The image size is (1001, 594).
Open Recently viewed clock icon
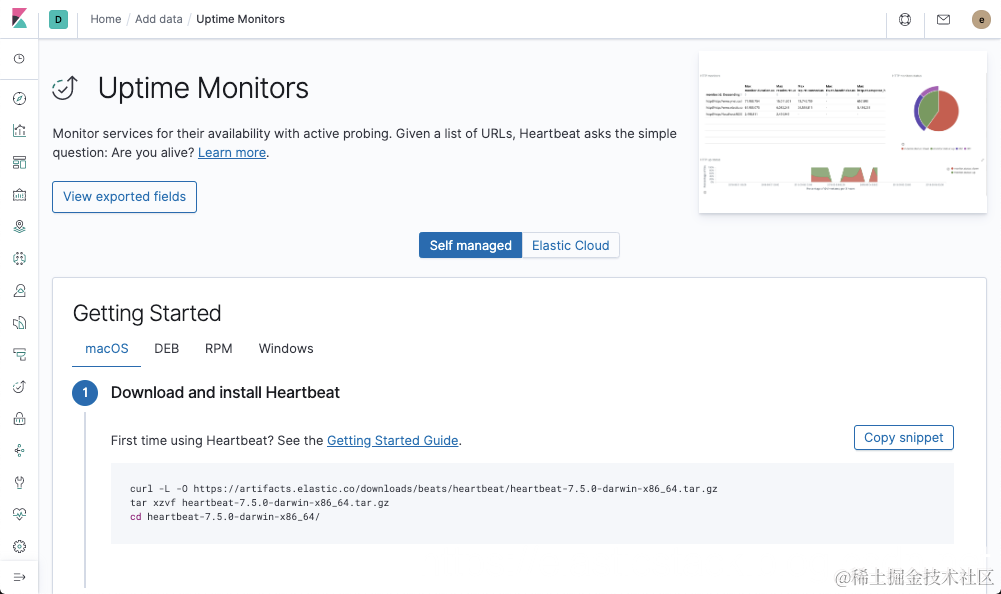(x=19, y=59)
